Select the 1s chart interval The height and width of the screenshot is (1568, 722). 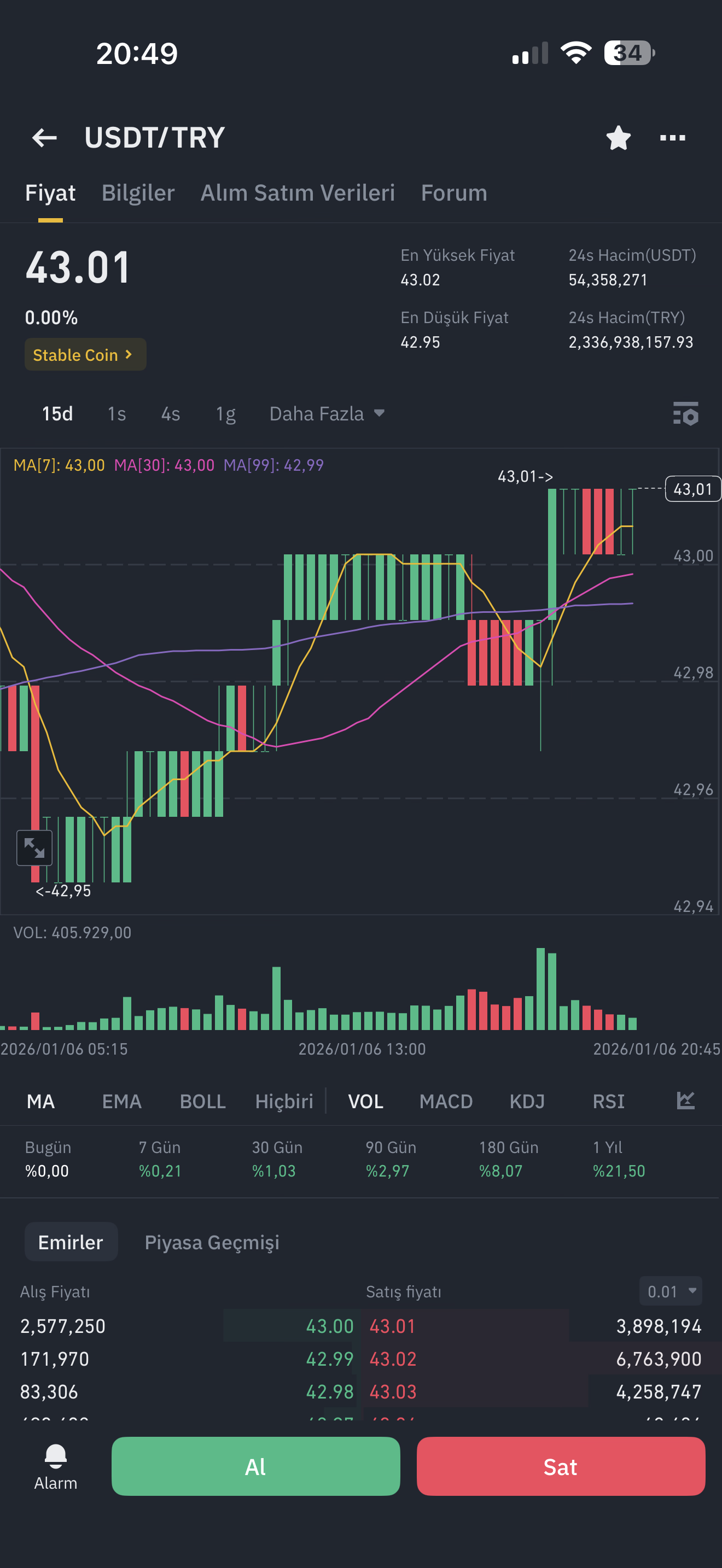coord(117,414)
